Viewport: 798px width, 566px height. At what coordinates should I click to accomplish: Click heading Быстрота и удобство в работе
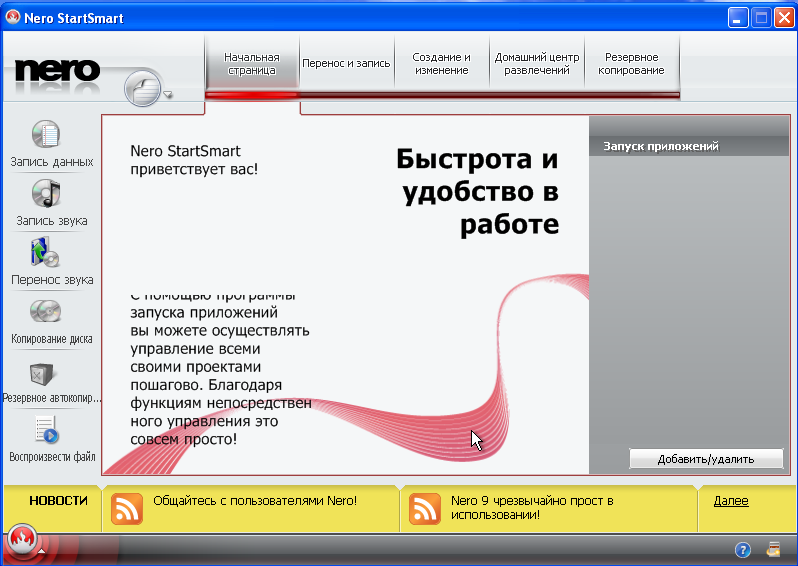tap(477, 191)
